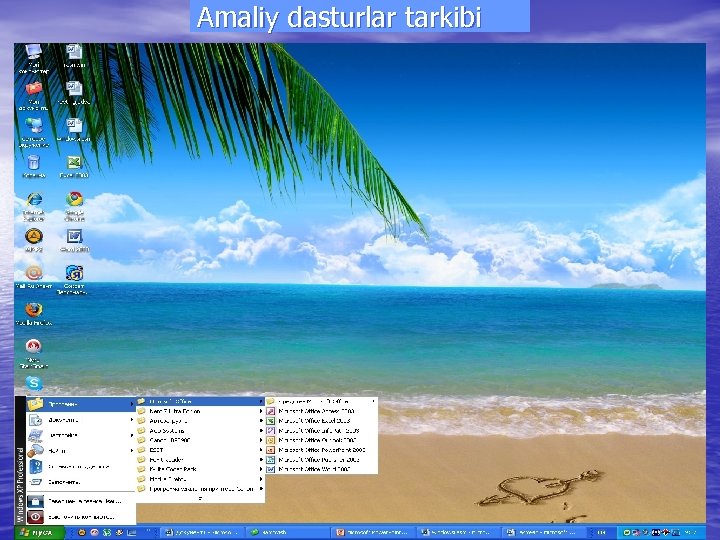Select Programs in the Start menu
This screenshot has height=540, width=720.
pos(81,404)
